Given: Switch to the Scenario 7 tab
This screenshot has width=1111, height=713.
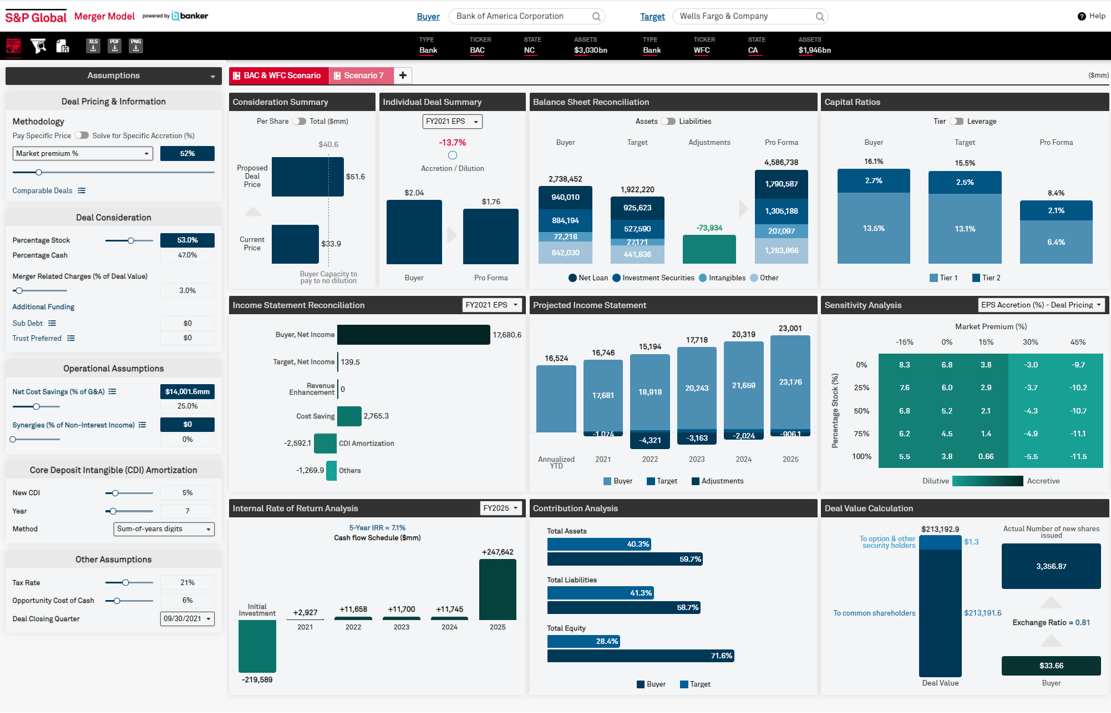Looking at the screenshot, I should 361,75.
